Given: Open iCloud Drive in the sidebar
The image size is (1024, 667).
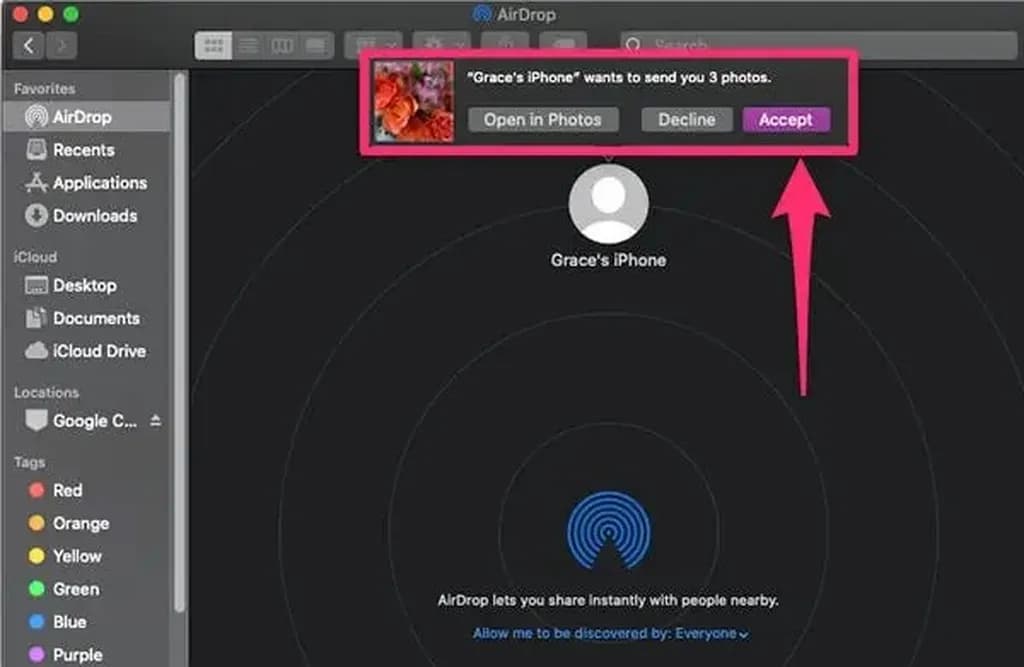Looking at the screenshot, I should 99,351.
